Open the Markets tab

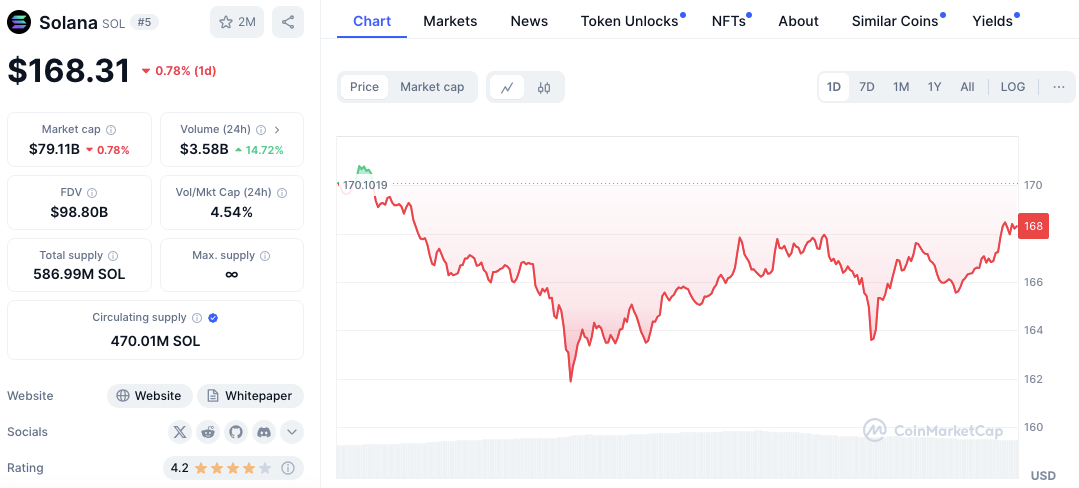(x=450, y=21)
